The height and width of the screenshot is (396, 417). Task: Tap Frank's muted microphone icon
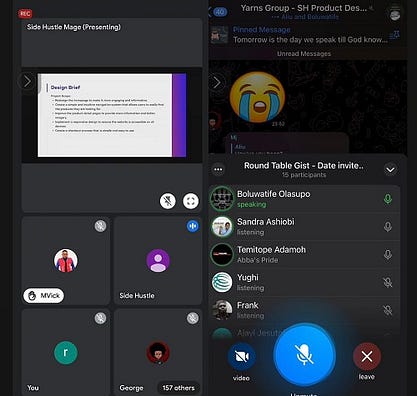[x=388, y=310]
